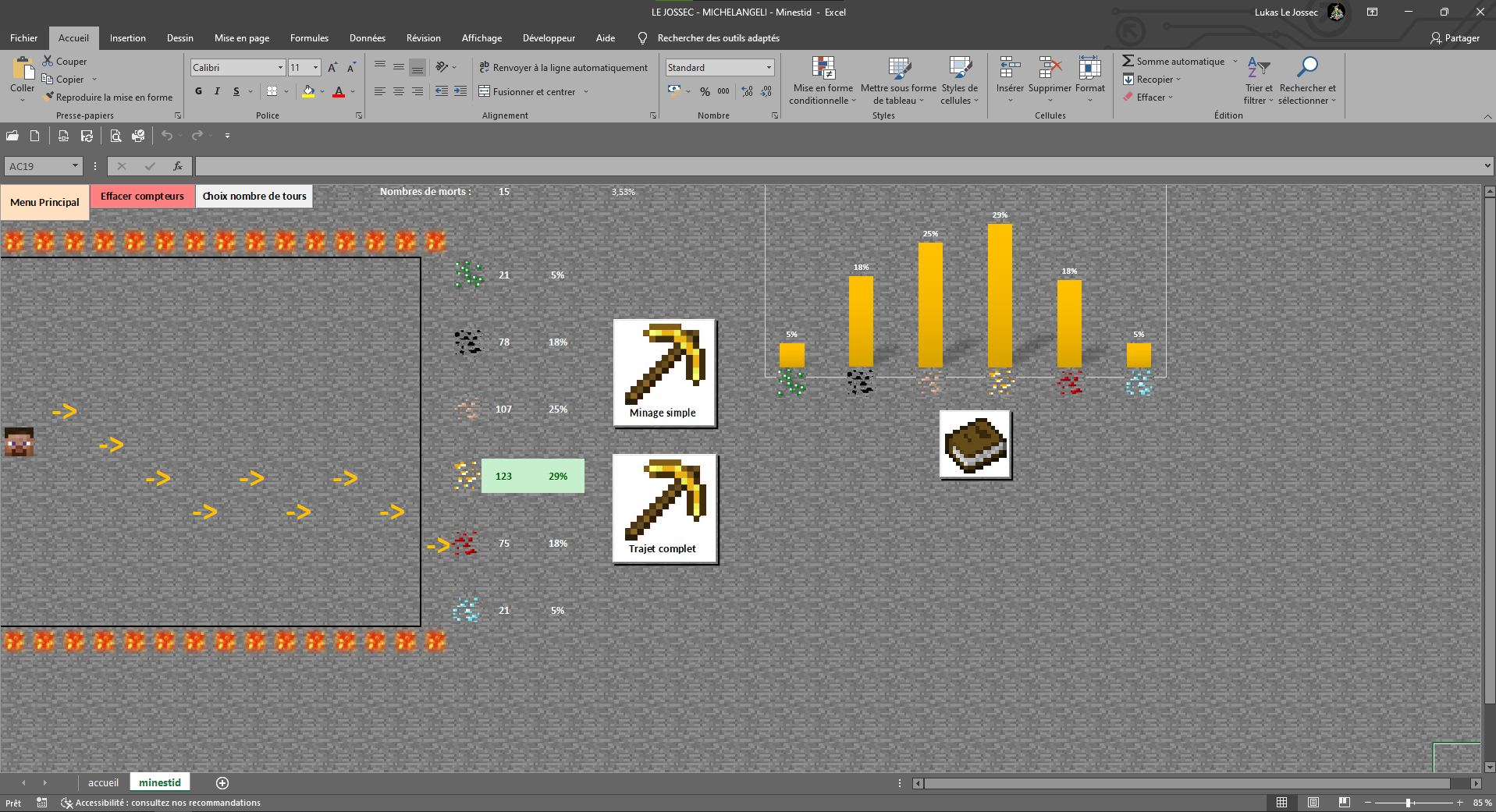Toggle bold formatting with G button
The width and height of the screenshot is (1496, 812).
click(x=198, y=91)
